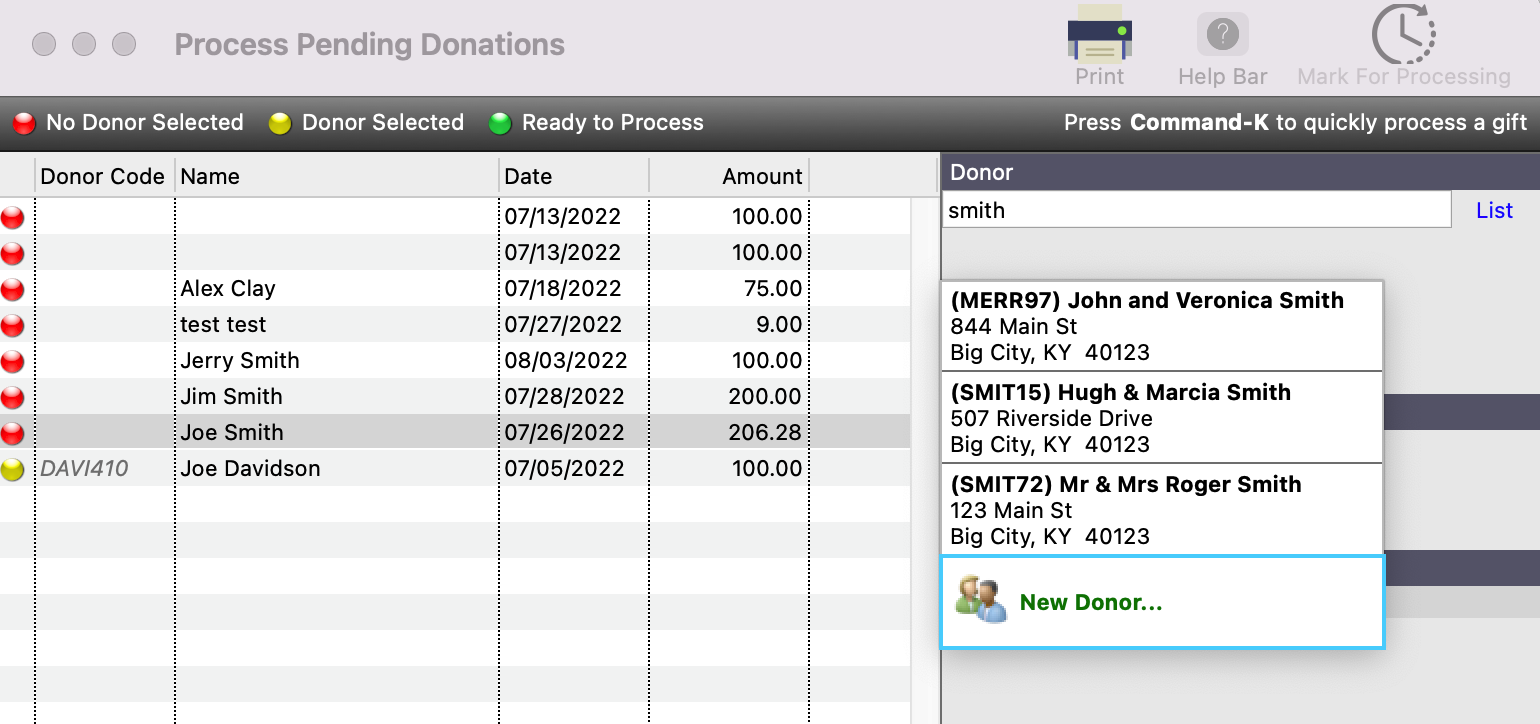Open the Help Bar
The image size is (1540, 724).
click(x=1222, y=37)
